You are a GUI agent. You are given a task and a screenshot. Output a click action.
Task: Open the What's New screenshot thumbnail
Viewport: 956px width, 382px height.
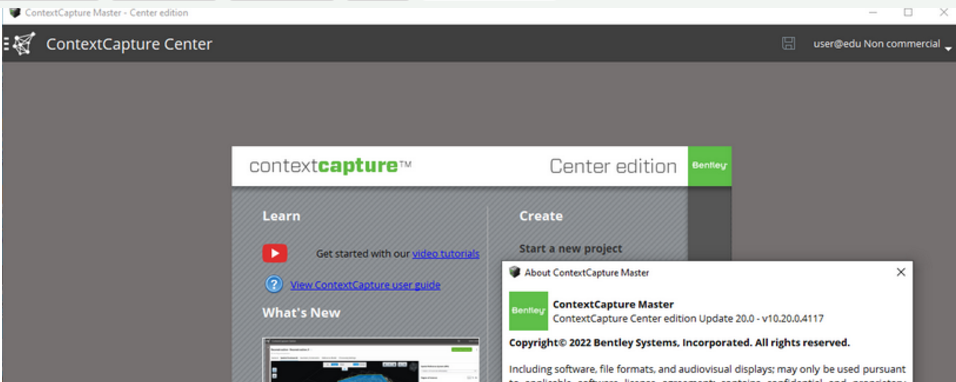click(371, 359)
